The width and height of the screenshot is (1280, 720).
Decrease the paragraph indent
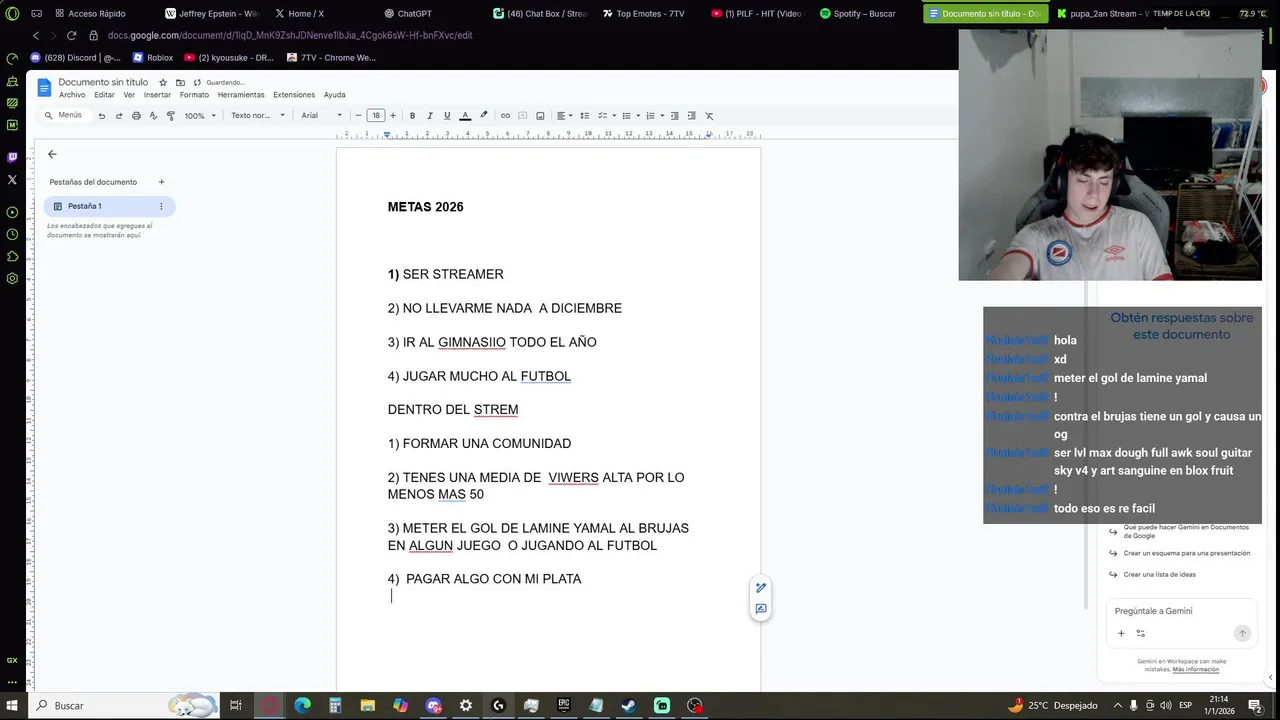[x=674, y=116]
